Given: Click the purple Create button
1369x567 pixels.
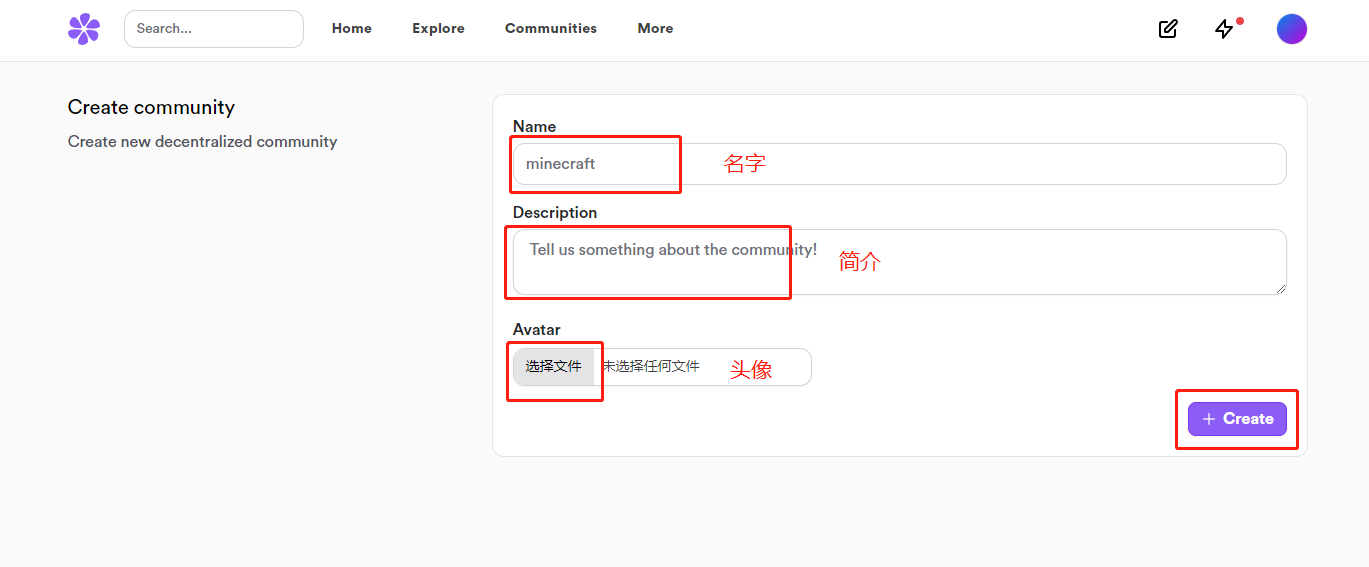Looking at the screenshot, I should point(1237,419).
